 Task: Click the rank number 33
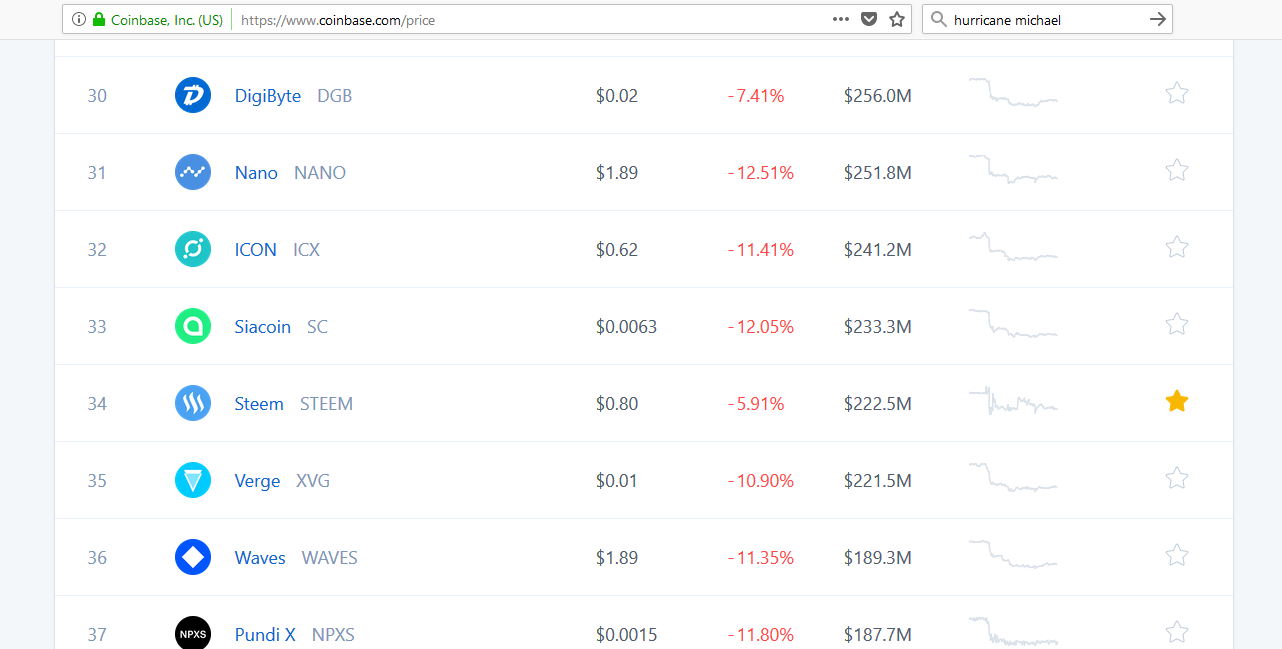(x=97, y=327)
